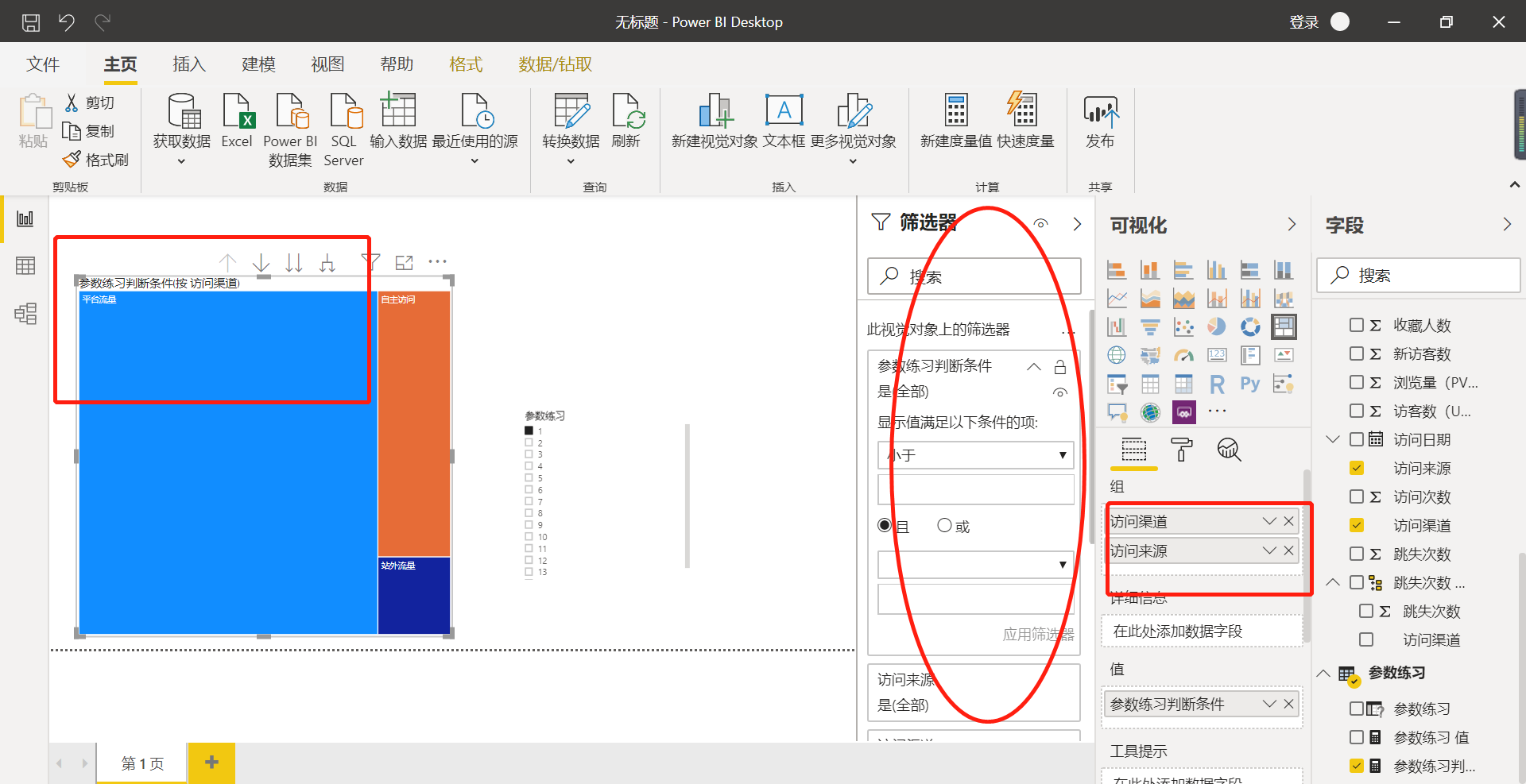Select the ArcGIS Maps visual
Image resolution: width=1526 pixels, height=784 pixels.
(1150, 412)
